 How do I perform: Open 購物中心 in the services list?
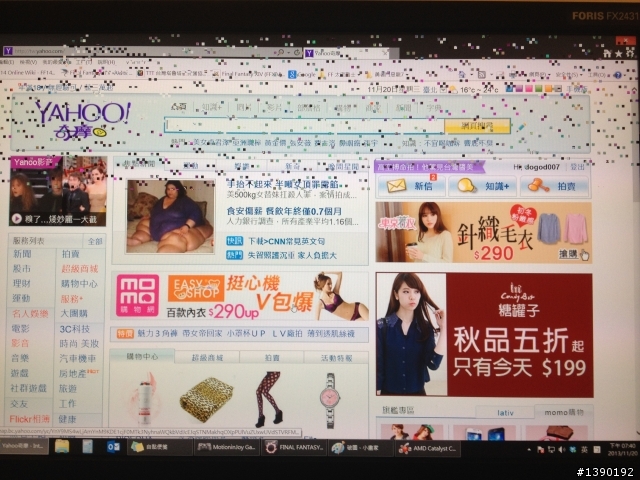click(79, 283)
